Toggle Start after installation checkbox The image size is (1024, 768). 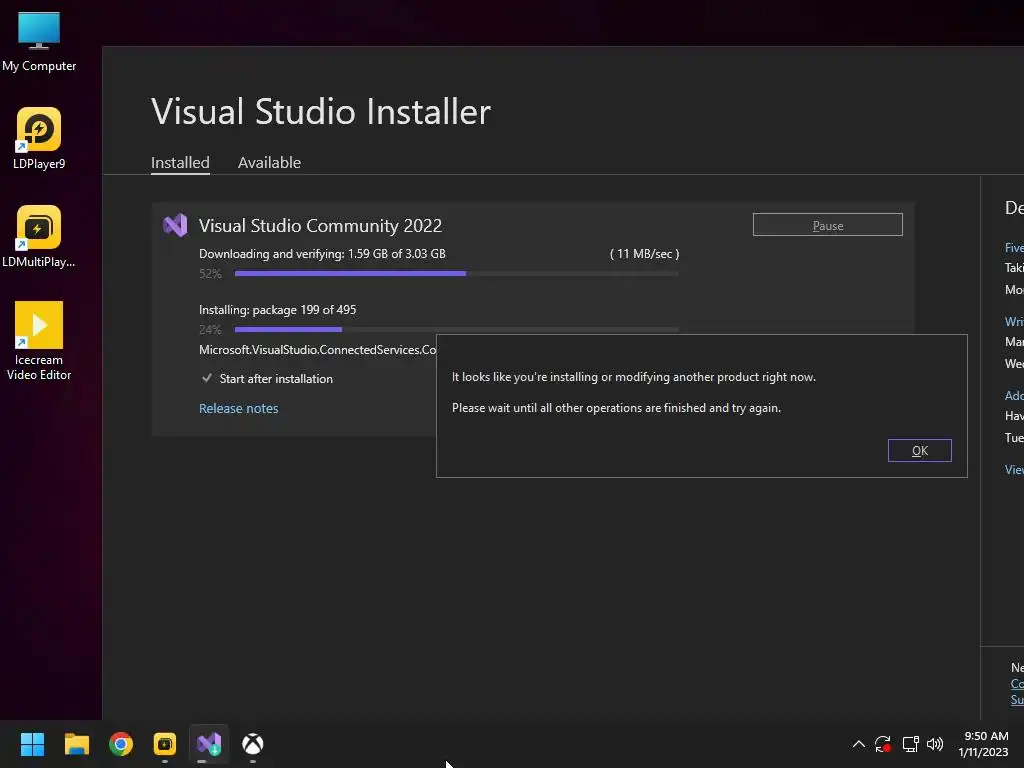(207, 378)
